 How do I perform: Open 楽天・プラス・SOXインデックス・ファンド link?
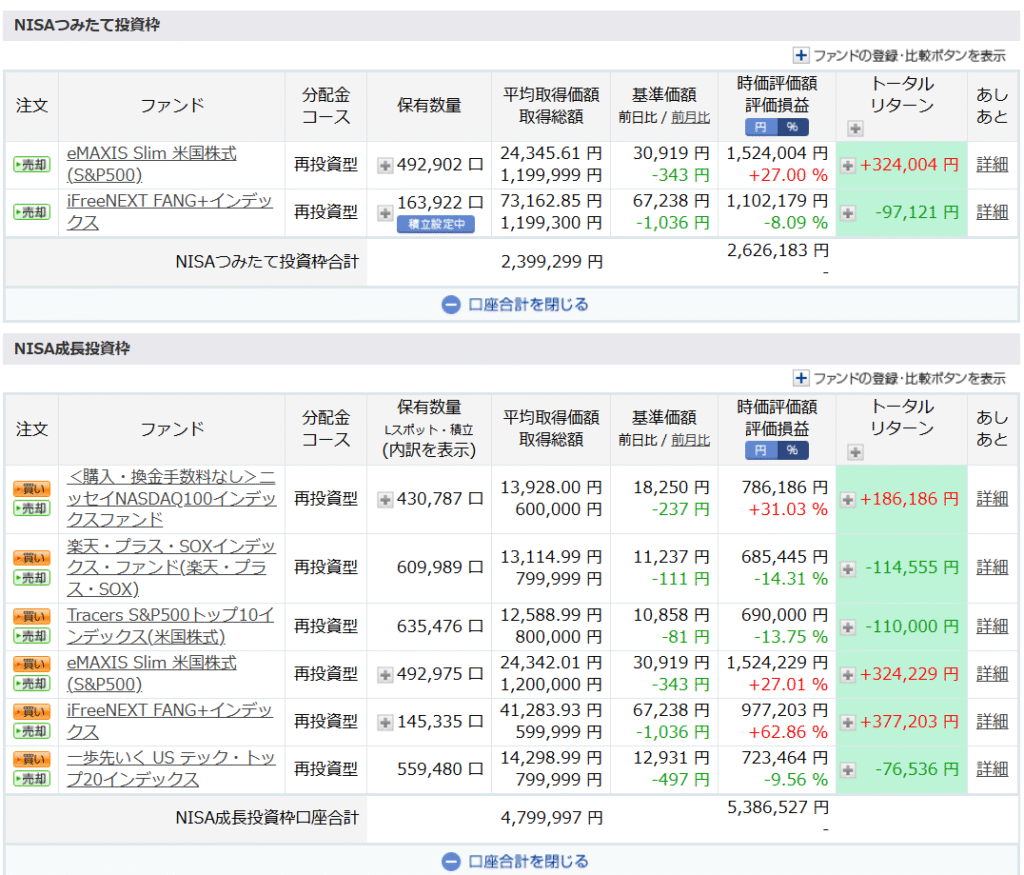pyautogui.click(x=171, y=567)
